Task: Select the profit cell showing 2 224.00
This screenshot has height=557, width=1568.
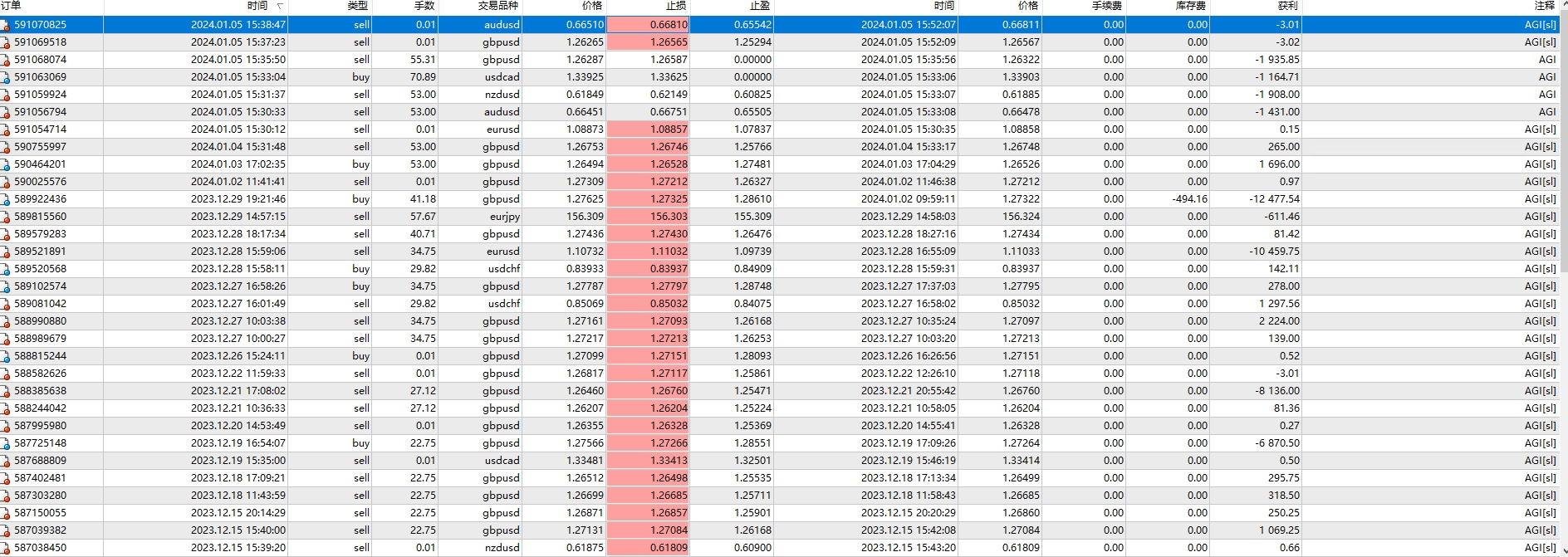Action: (1279, 321)
